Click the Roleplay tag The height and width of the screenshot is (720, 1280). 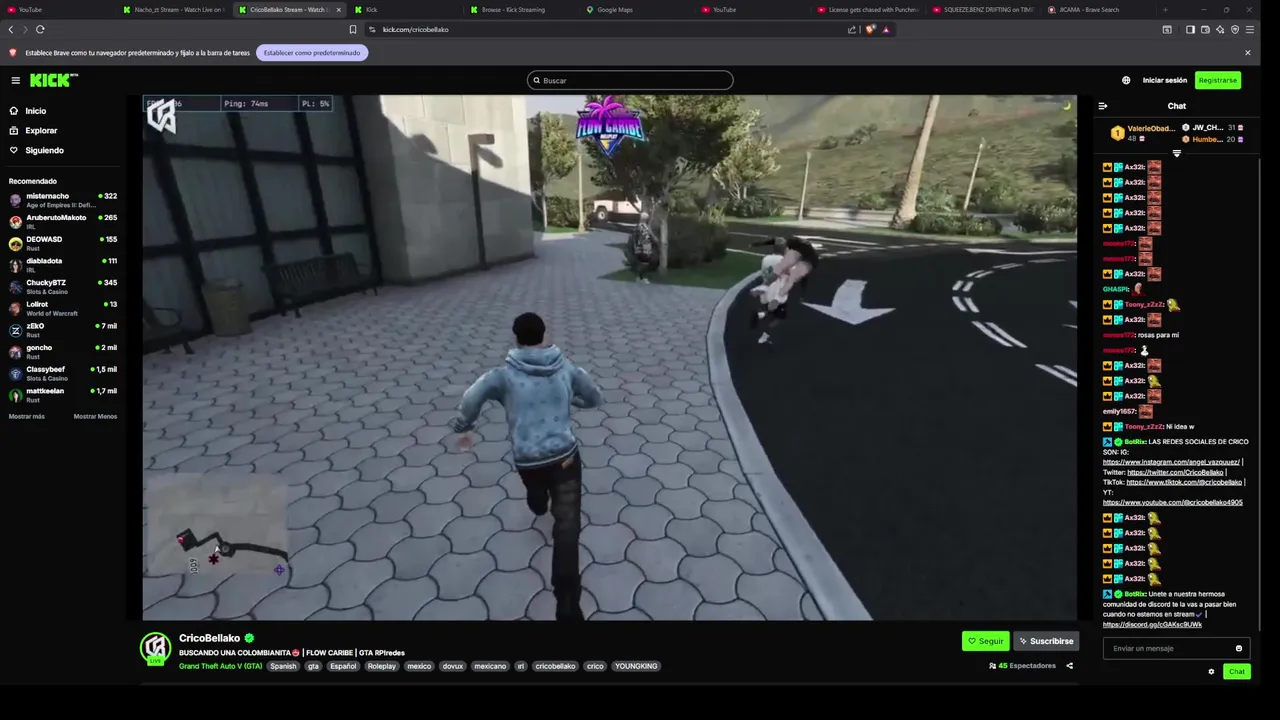click(381, 666)
